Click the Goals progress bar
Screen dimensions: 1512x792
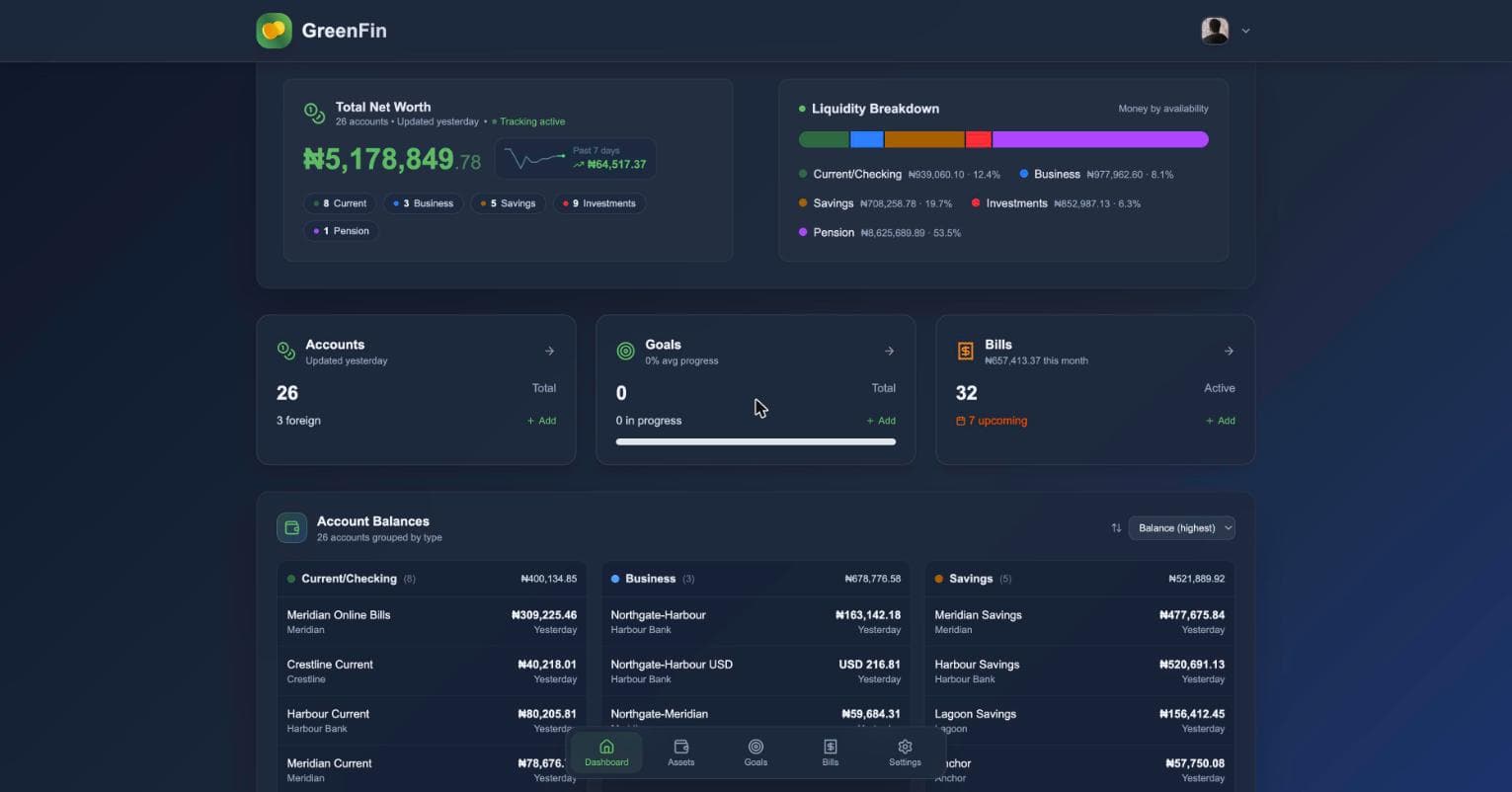tap(756, 441)
